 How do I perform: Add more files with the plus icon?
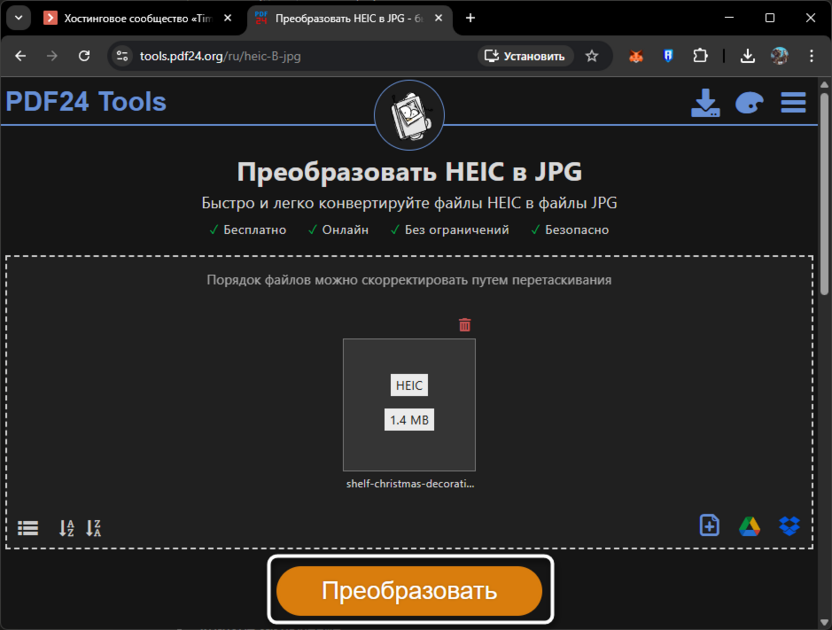point(709,525)
